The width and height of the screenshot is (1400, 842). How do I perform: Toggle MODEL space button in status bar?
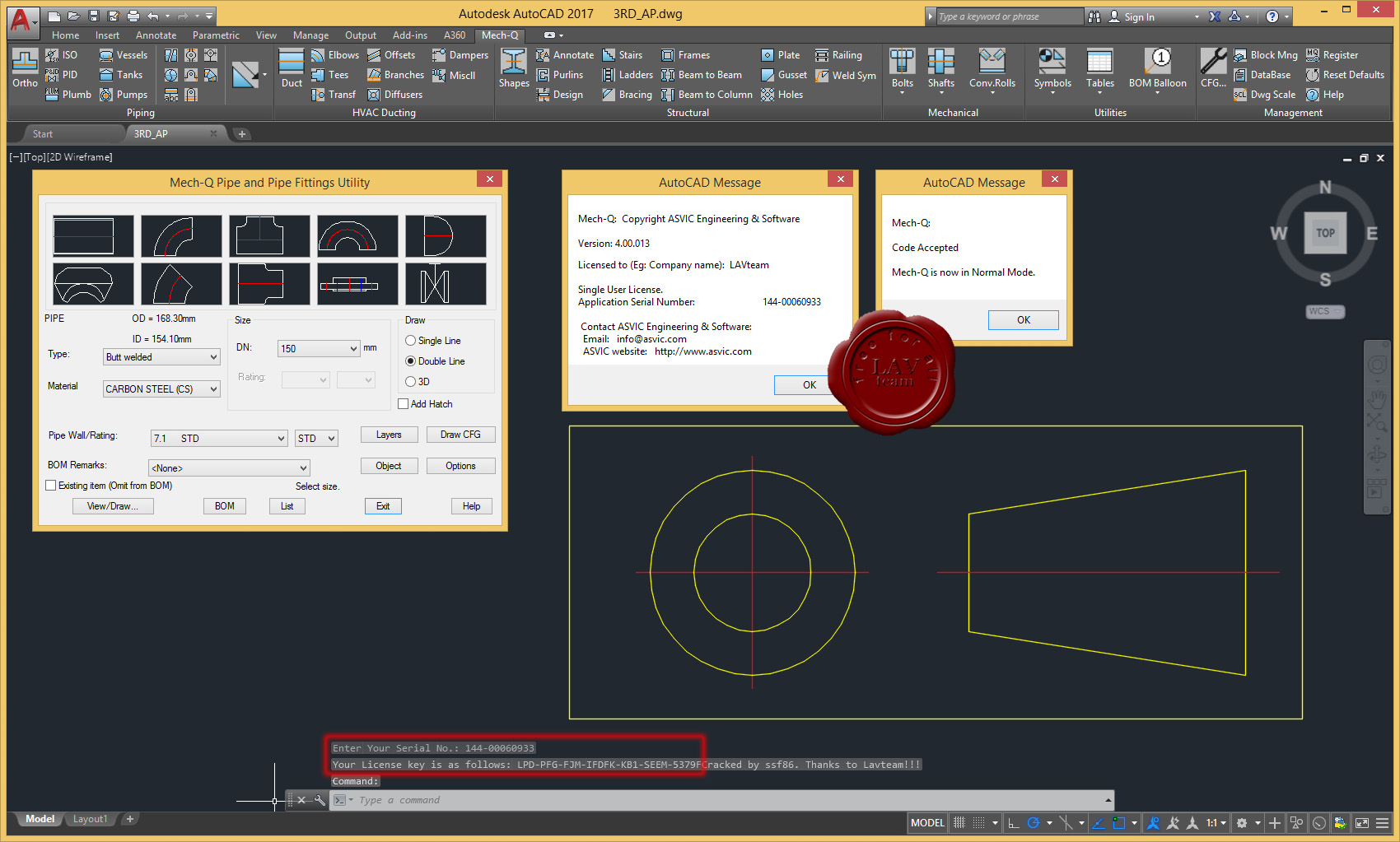[927, 822]
